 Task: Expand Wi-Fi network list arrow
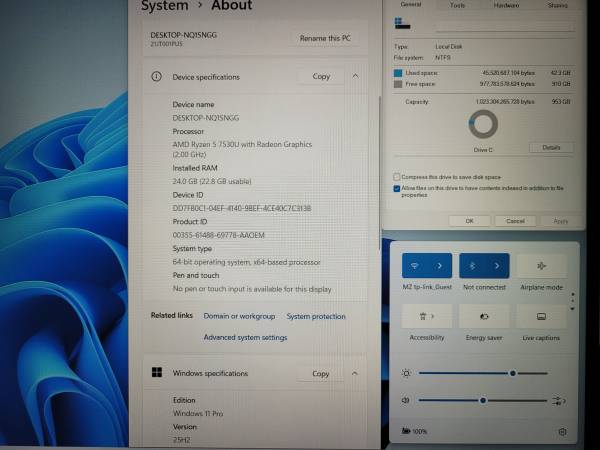pos(440,266)
